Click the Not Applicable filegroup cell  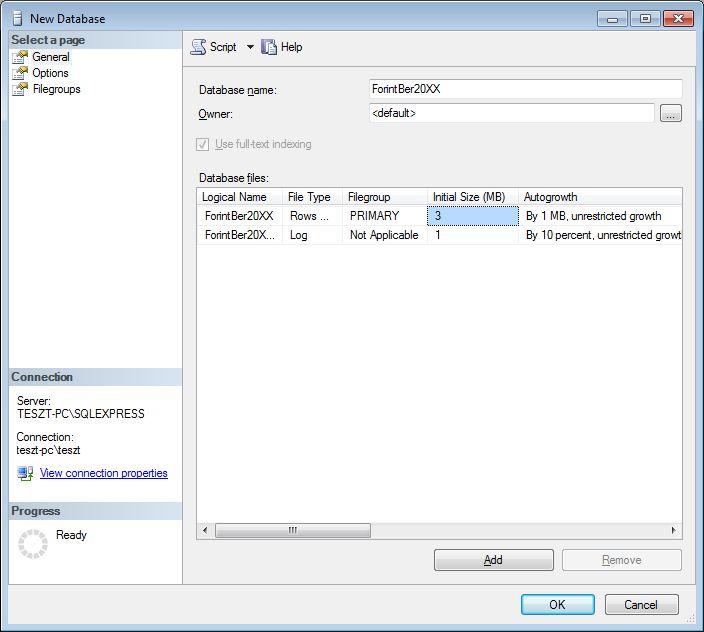tap(384, 235)
